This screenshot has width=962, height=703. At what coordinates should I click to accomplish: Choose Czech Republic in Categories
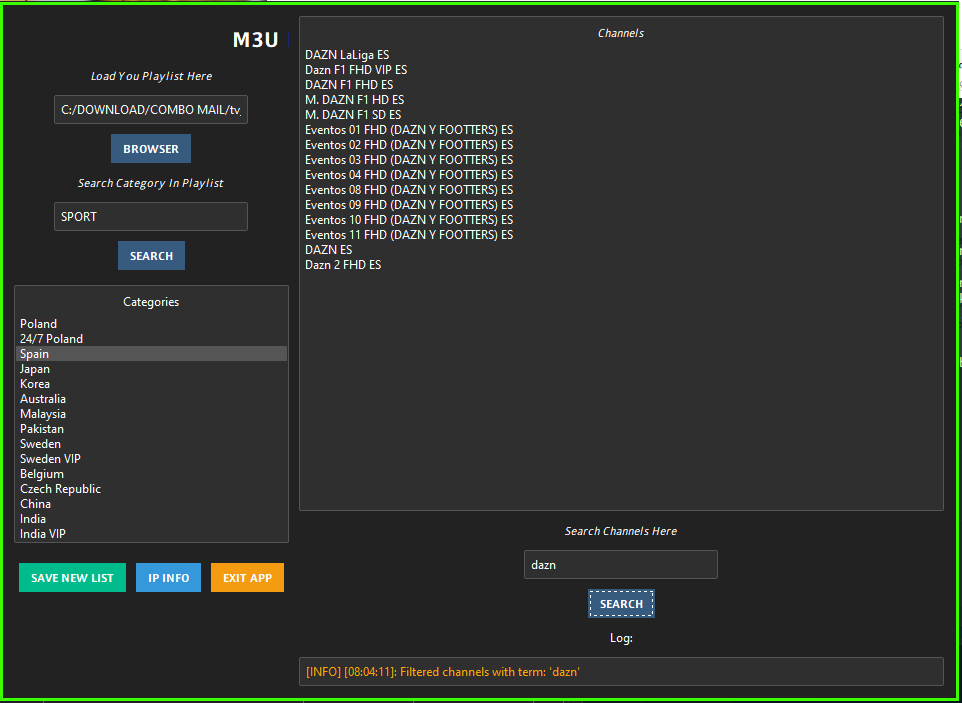pos(152,489)
